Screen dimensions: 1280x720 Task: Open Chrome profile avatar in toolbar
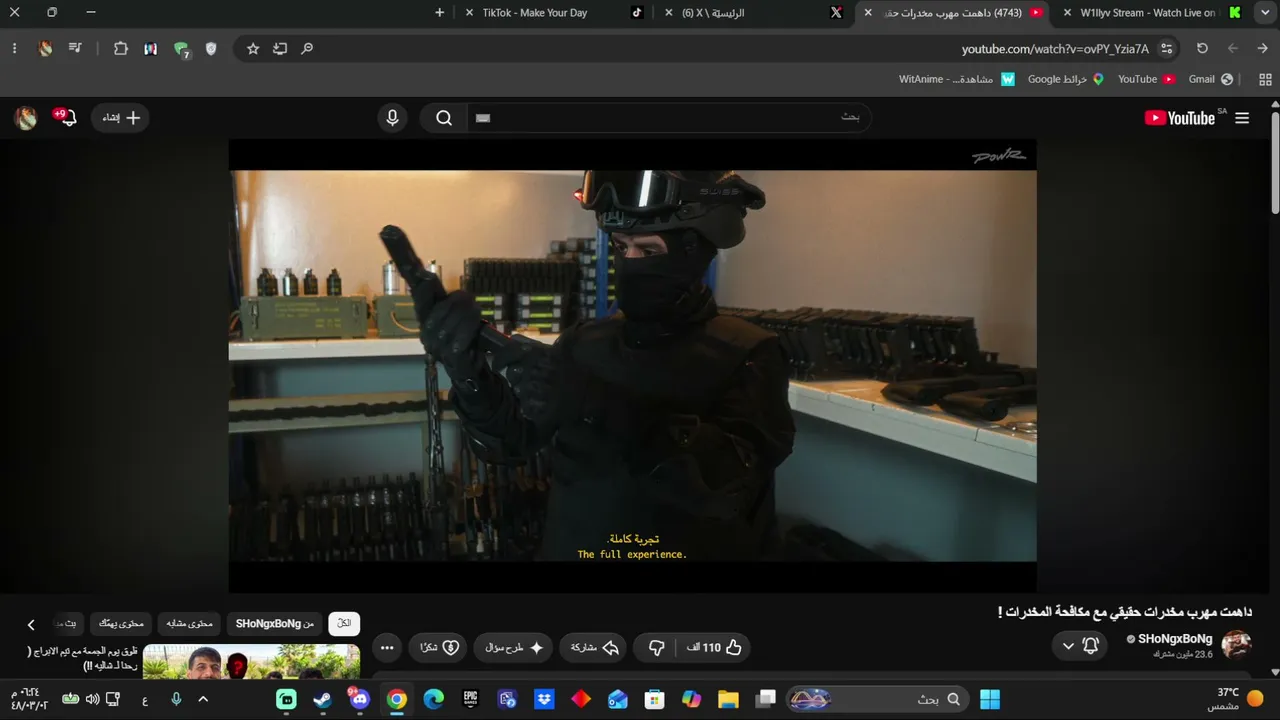point(45,48)
